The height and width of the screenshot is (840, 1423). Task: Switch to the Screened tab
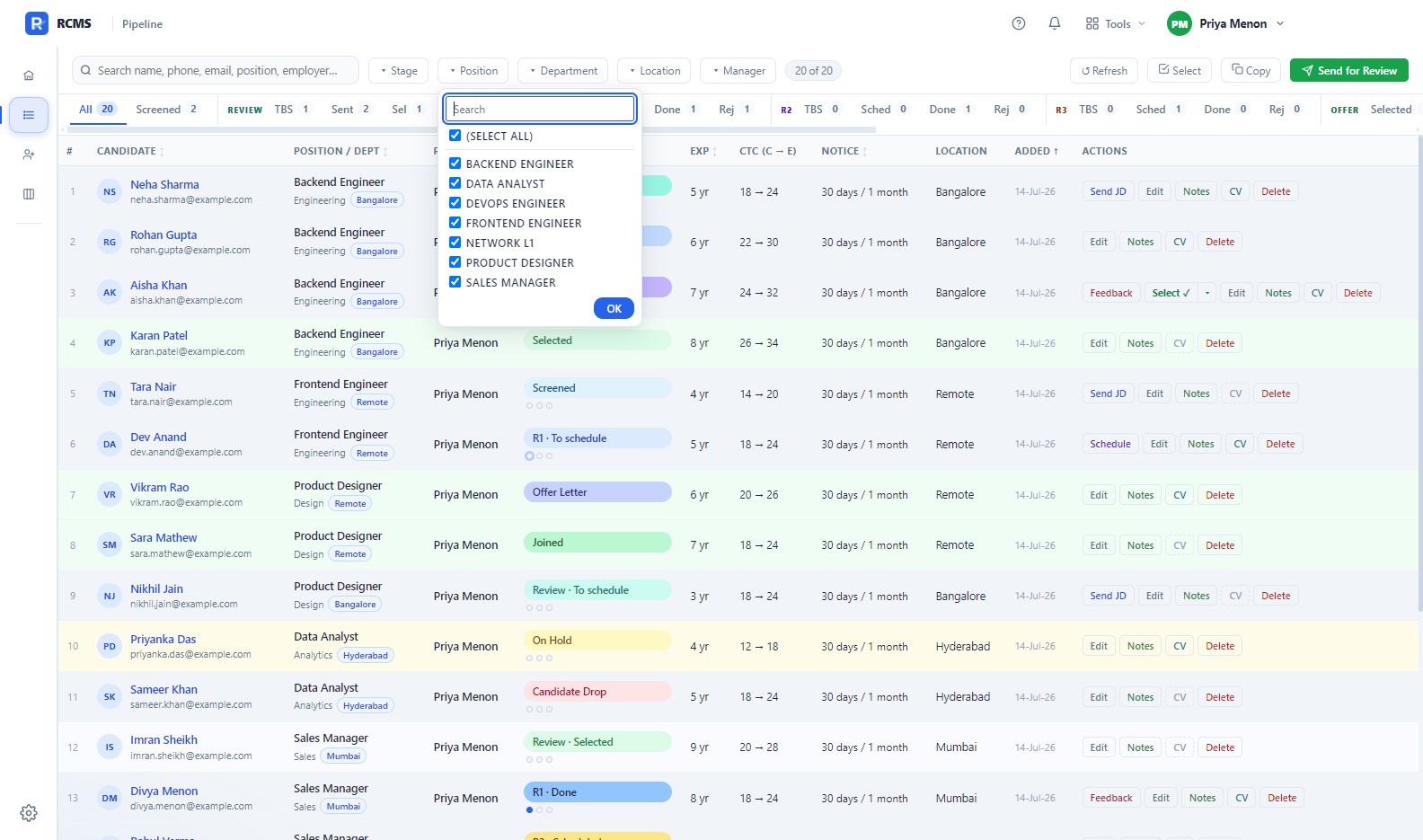tap(167, 110)
